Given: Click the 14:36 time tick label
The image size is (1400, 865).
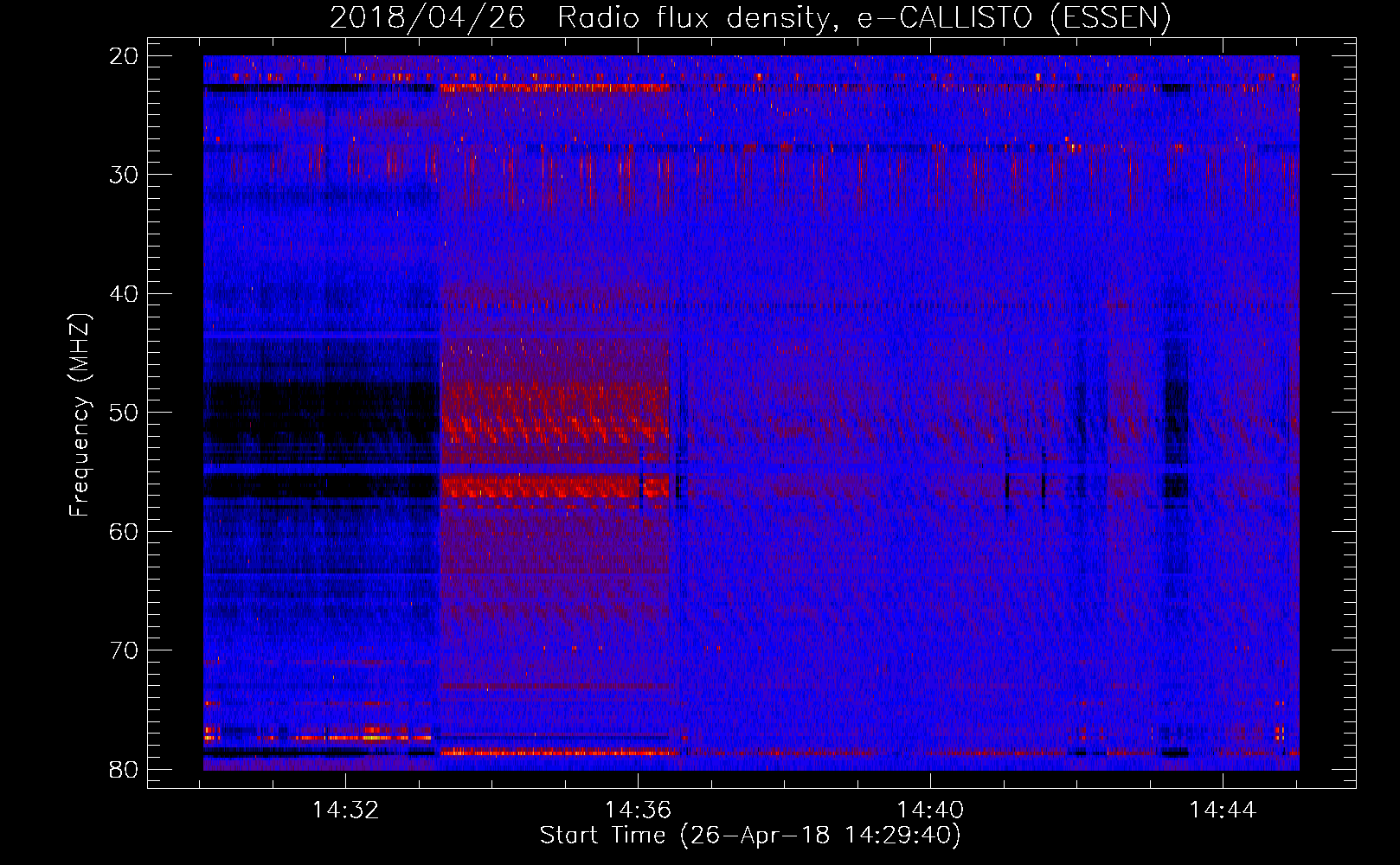Looking at the screenshot, I should coord(638,811).
